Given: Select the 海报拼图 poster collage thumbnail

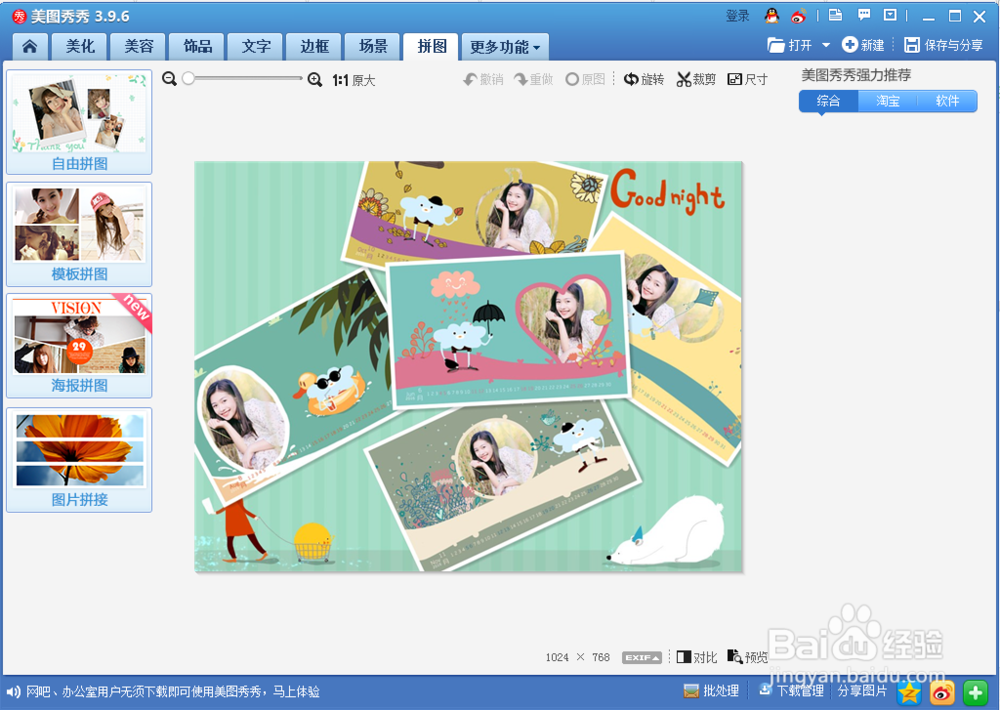Looking at the screenshot, I should tap(79, 345).
